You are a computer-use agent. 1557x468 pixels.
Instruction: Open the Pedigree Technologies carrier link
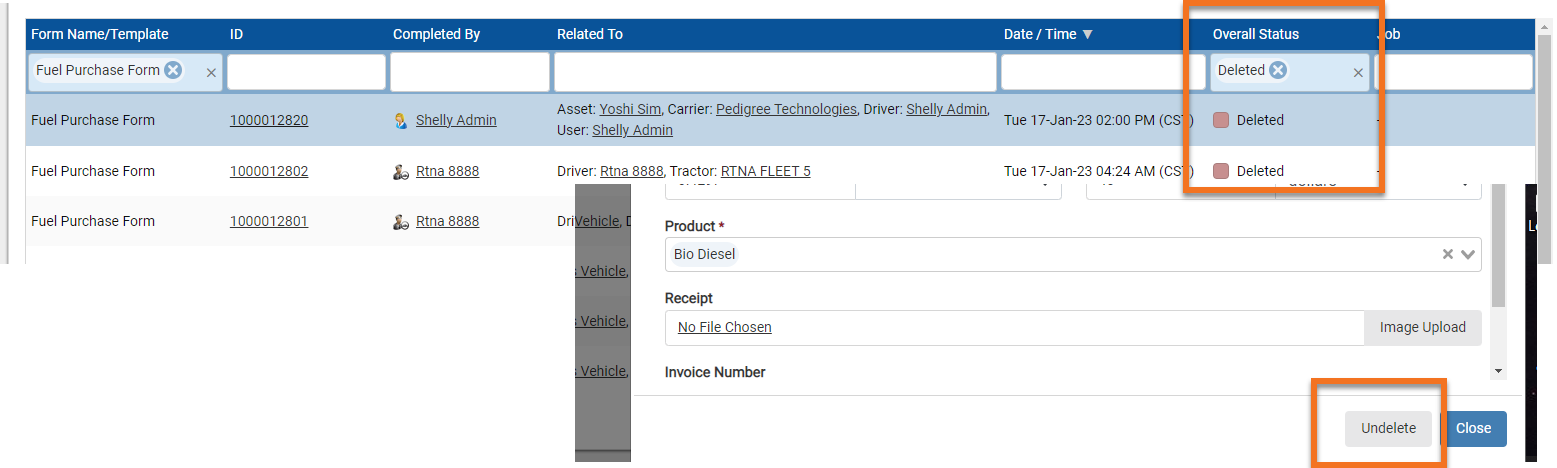[x=787, y=109]
